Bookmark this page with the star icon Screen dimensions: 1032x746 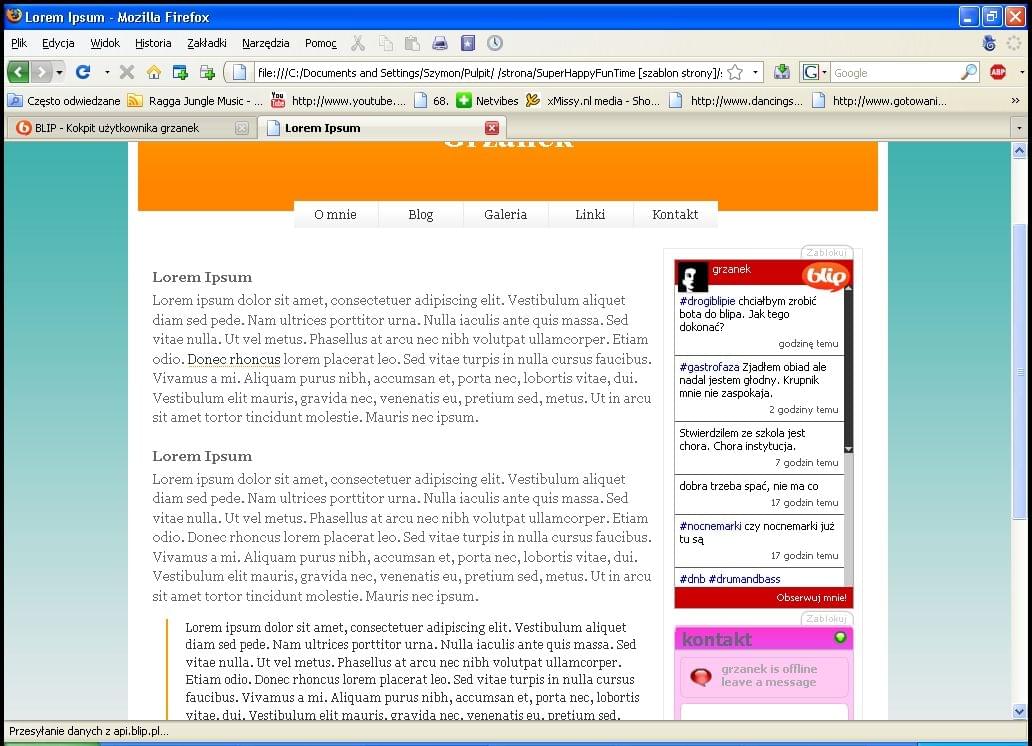(735, 72)
